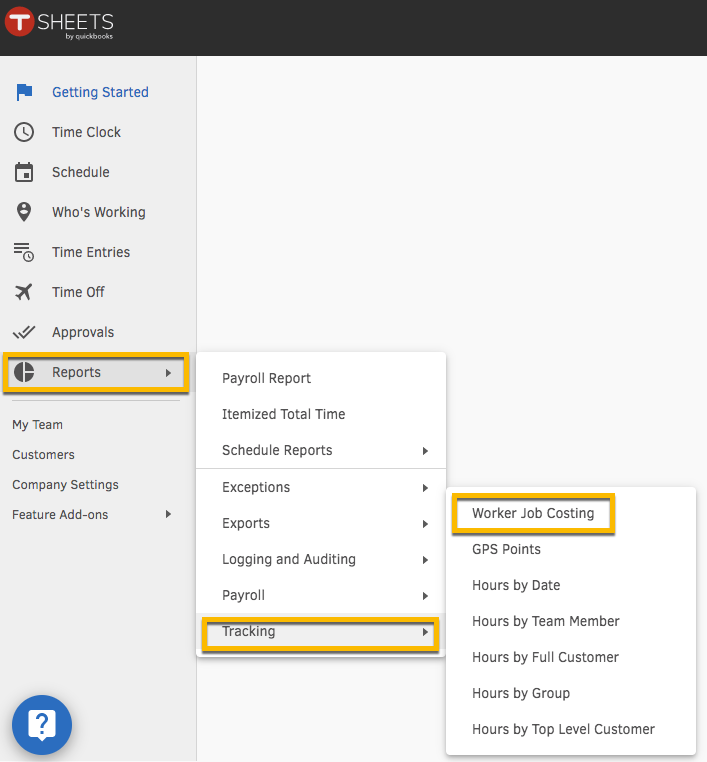Click the TSheets logo in header
The height and width of the screenshot is (762, 707).
click(x=59, y=23)
